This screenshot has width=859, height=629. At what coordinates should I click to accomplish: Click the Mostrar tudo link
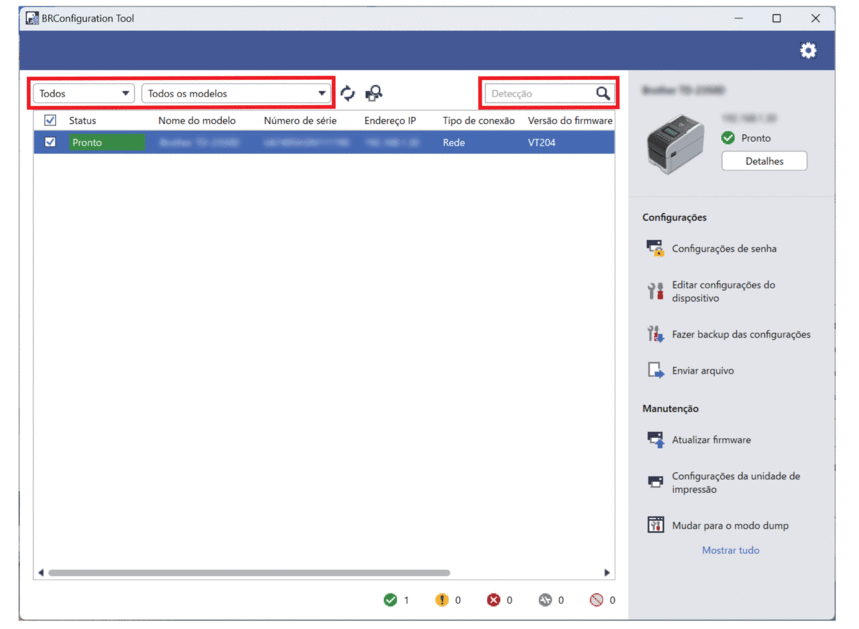coord(731,550)
